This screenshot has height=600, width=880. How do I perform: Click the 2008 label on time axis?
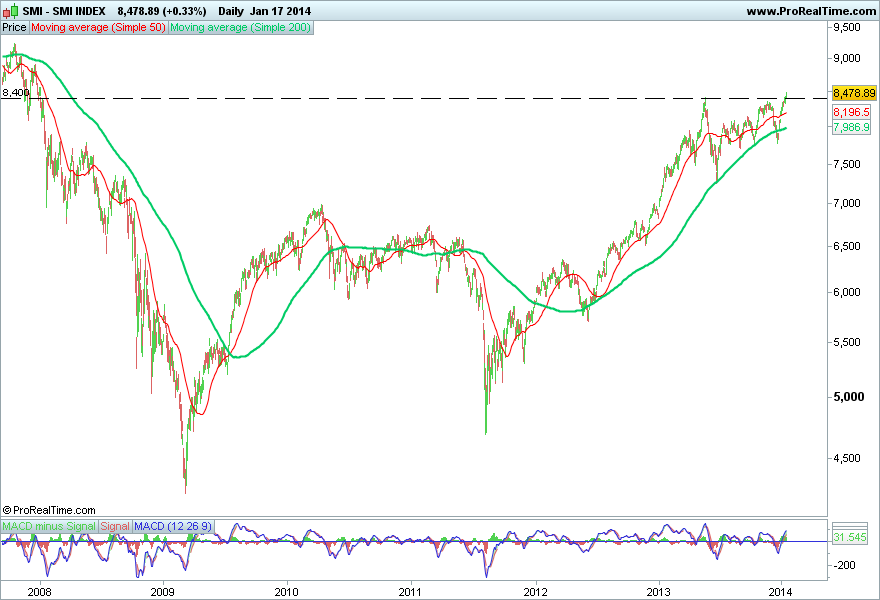(x=39, y=592)
